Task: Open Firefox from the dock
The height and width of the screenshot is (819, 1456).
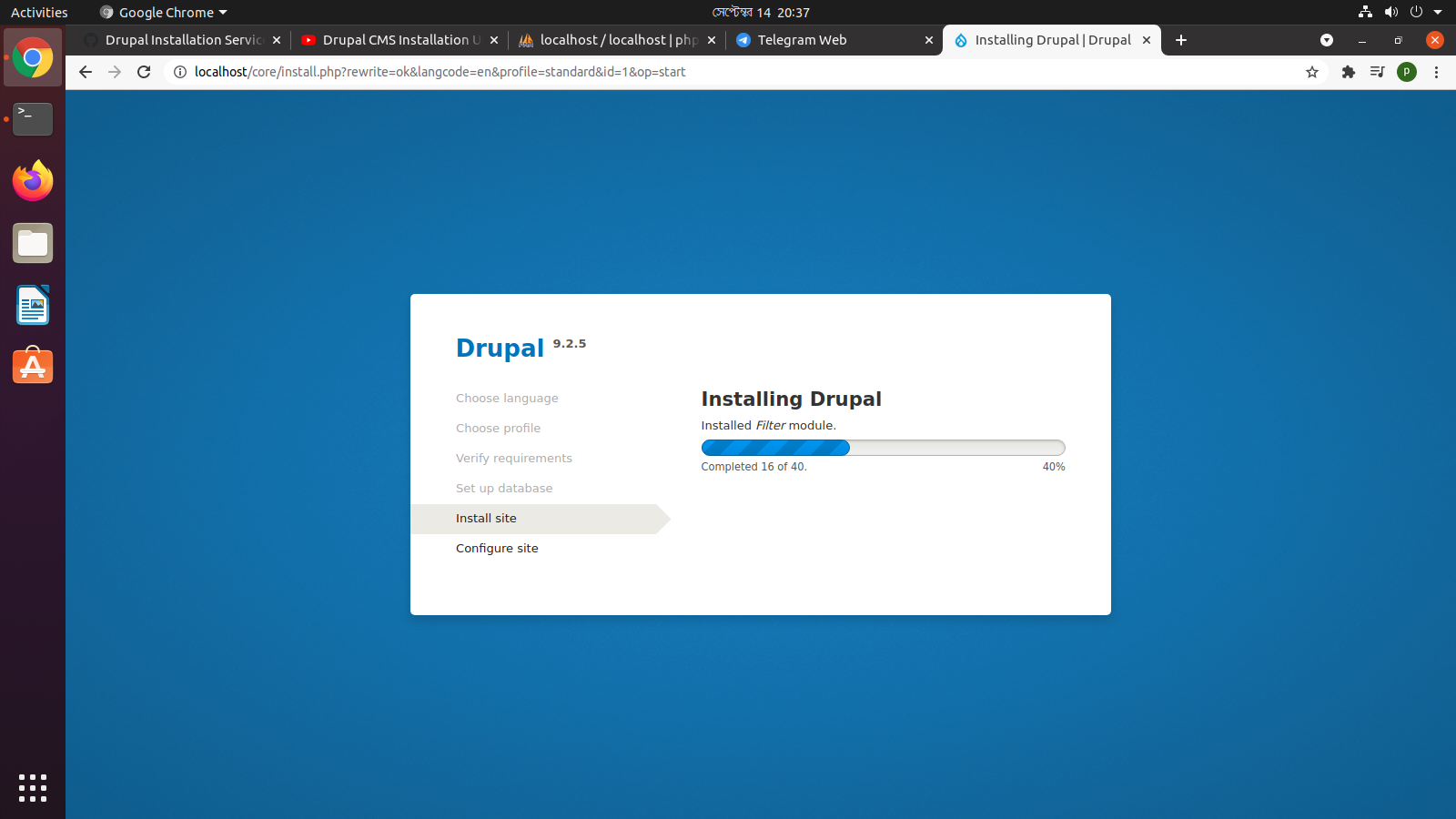Action: [x=33, y=181]
